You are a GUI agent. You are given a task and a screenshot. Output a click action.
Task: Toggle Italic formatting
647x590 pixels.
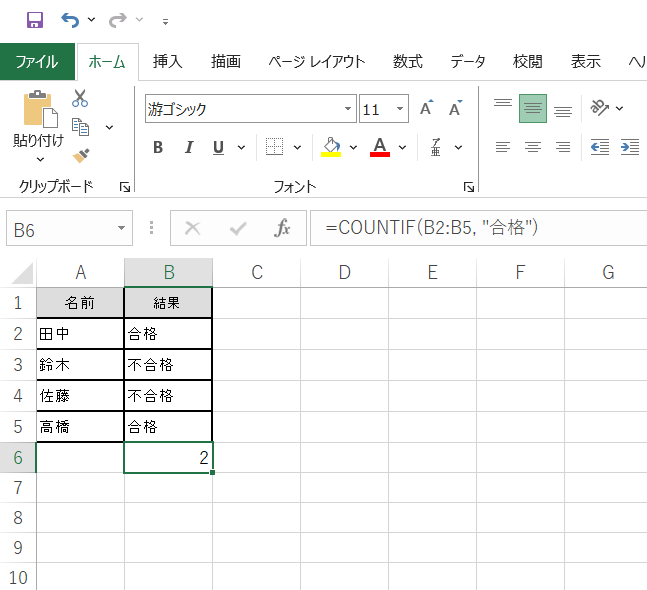click(188, 148)
